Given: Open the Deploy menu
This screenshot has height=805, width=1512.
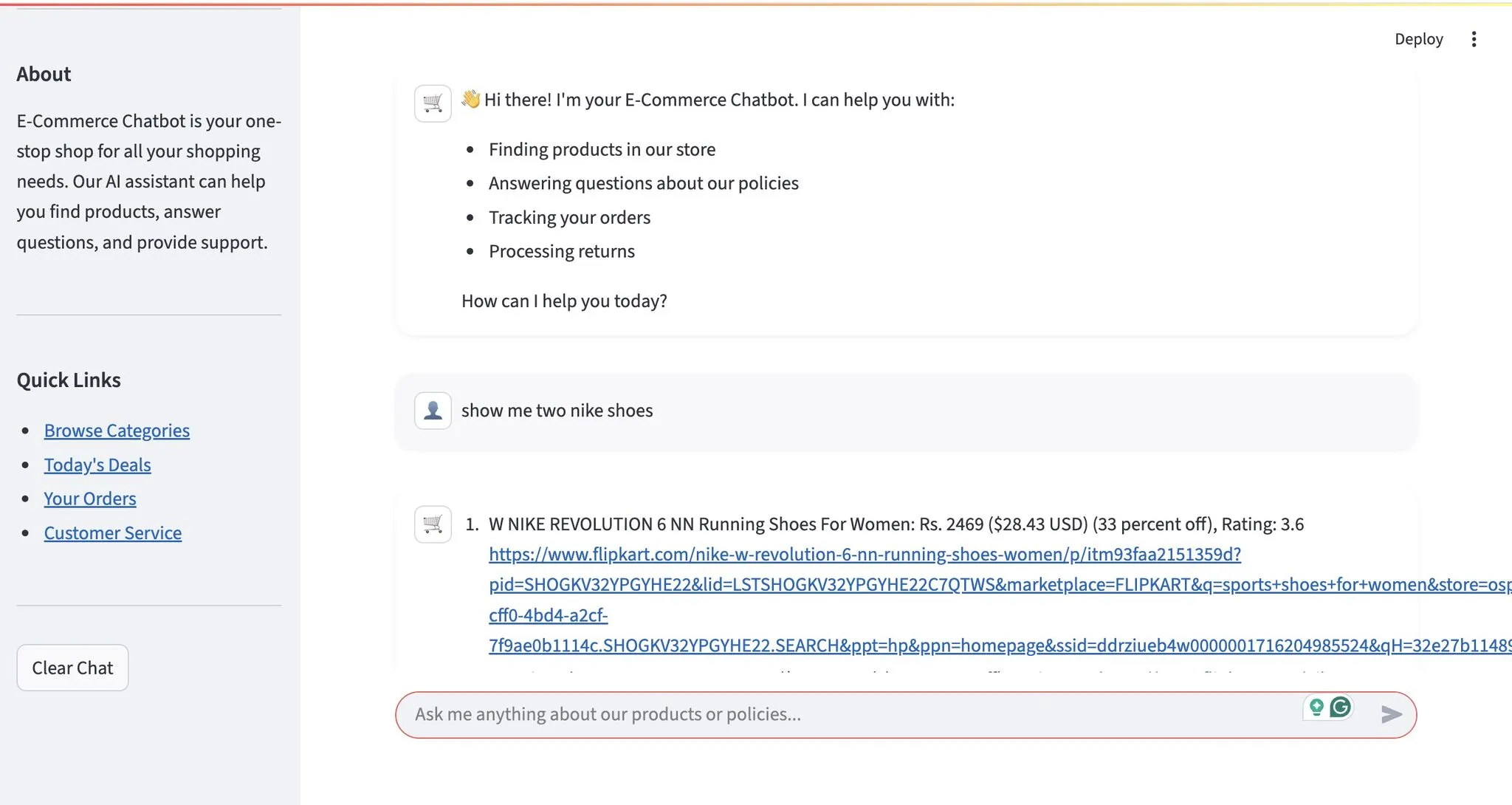Looking at the screenshot, I should [1417, 38].
